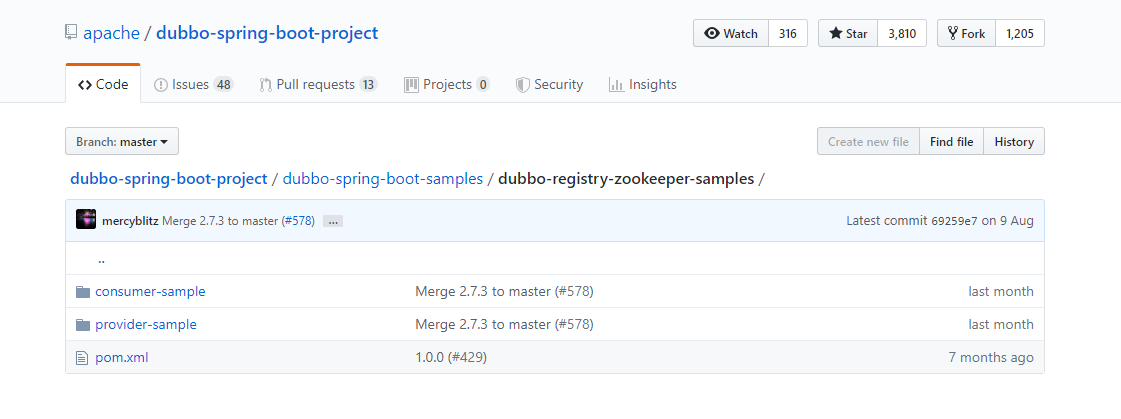This screenshot has height=419, width=1121.
Task: Click current folder dubbo-registry-zookeeper-samples text
Action: click(626, 179)
